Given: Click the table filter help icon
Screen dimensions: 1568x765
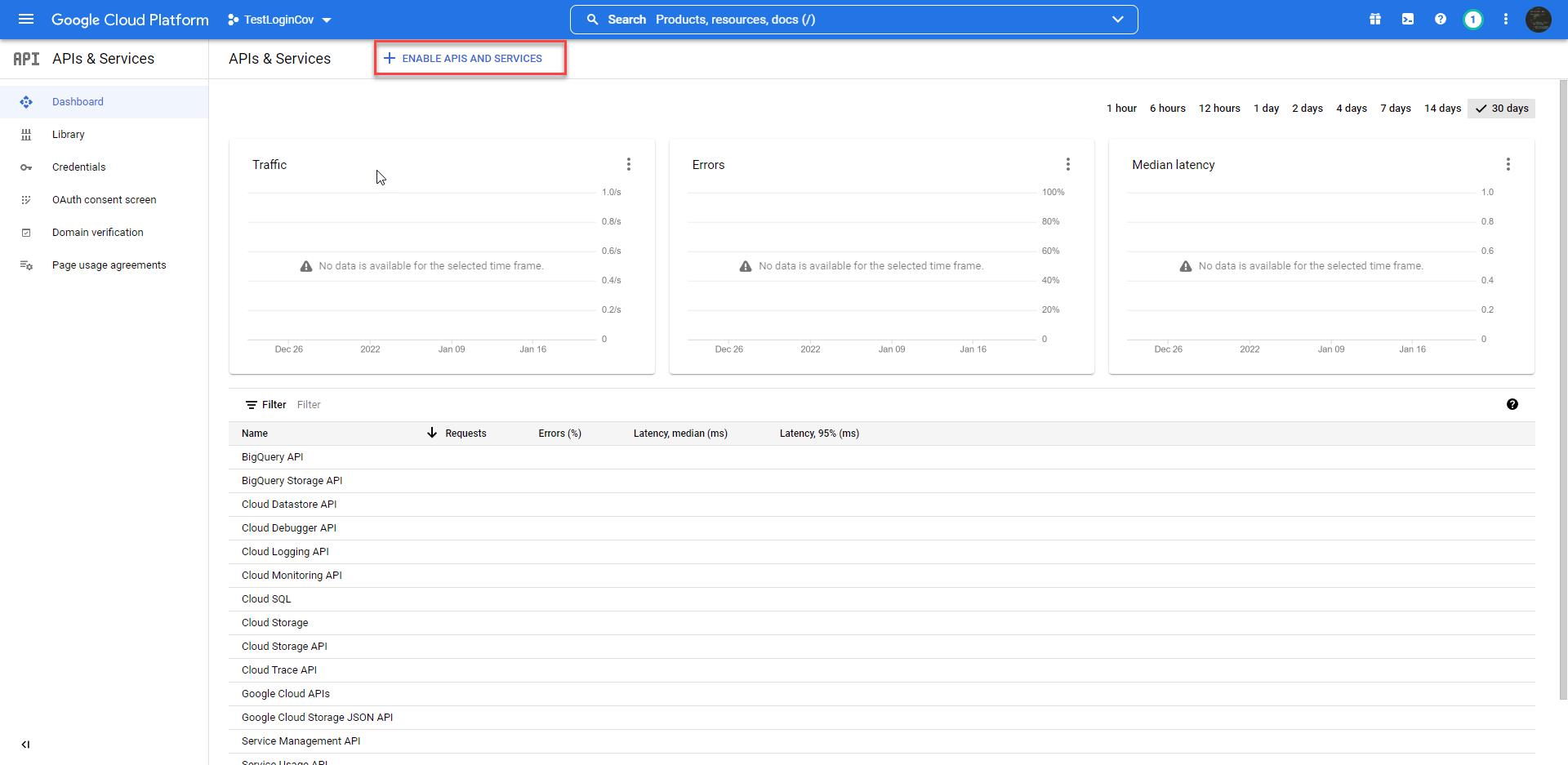Looking at the screenshot, I should coord(1512,405).
